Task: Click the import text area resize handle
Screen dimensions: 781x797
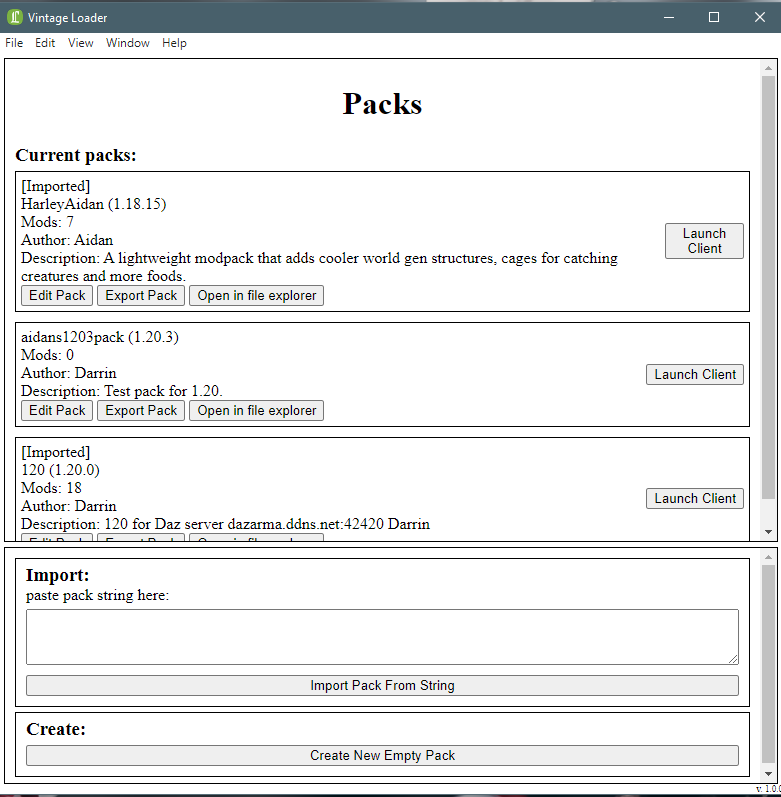Action: 733,659
